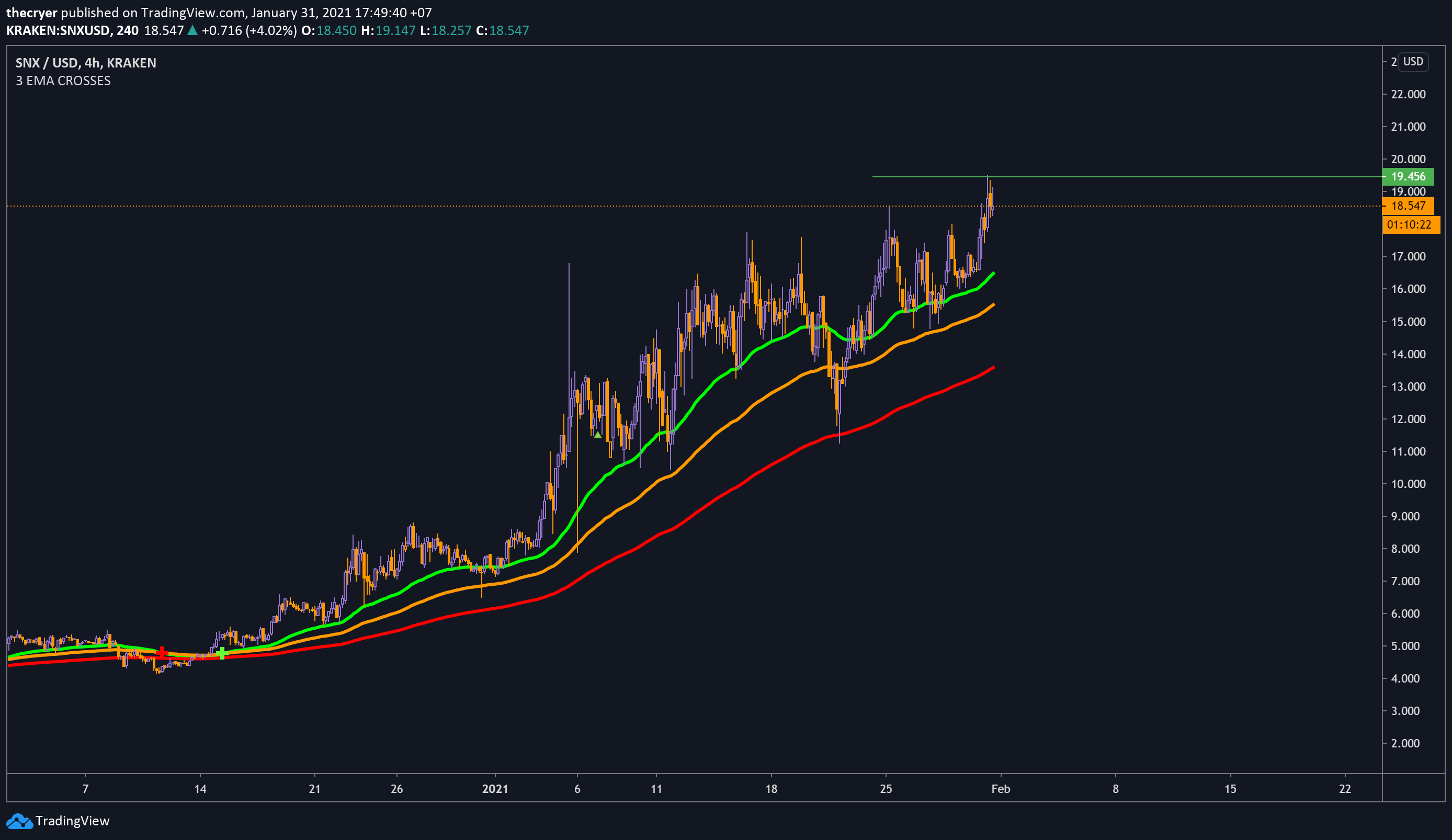Screen dimensions: 1452x840
Task: Click the 13.000 price axis label
Action: point(1408,387)
